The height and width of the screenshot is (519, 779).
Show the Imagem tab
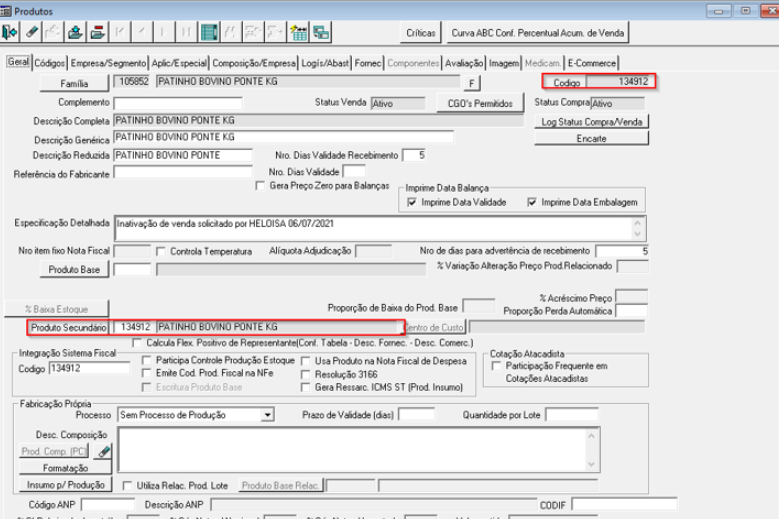[x=504, y=63]
